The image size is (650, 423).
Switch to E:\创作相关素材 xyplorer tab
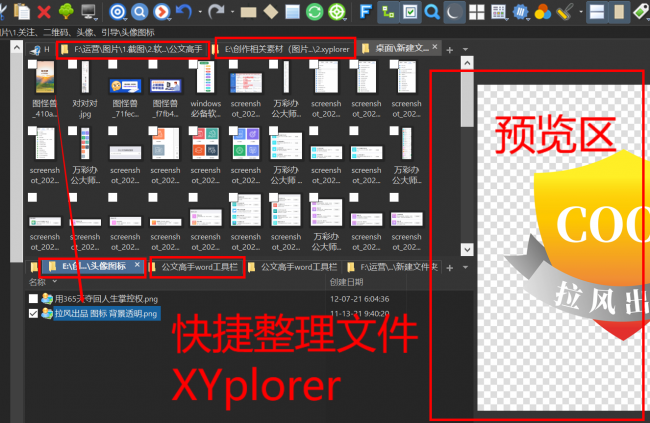286,49
